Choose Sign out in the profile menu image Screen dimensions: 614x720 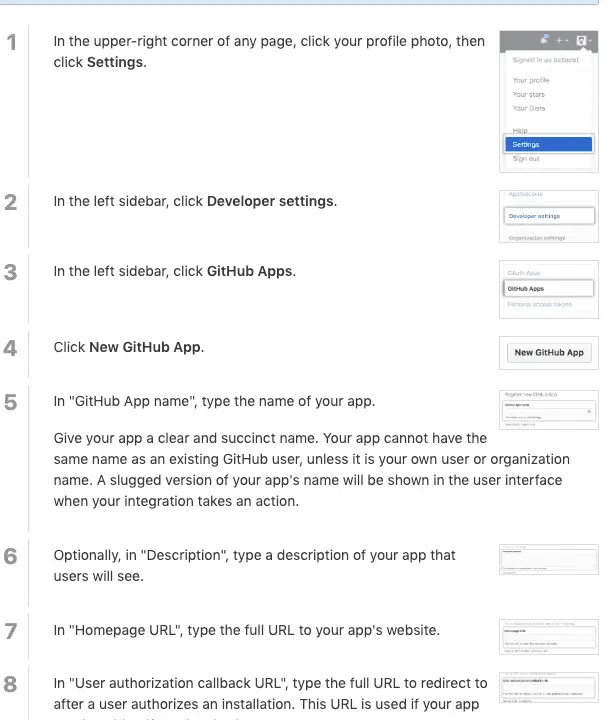tap(526, 158)
